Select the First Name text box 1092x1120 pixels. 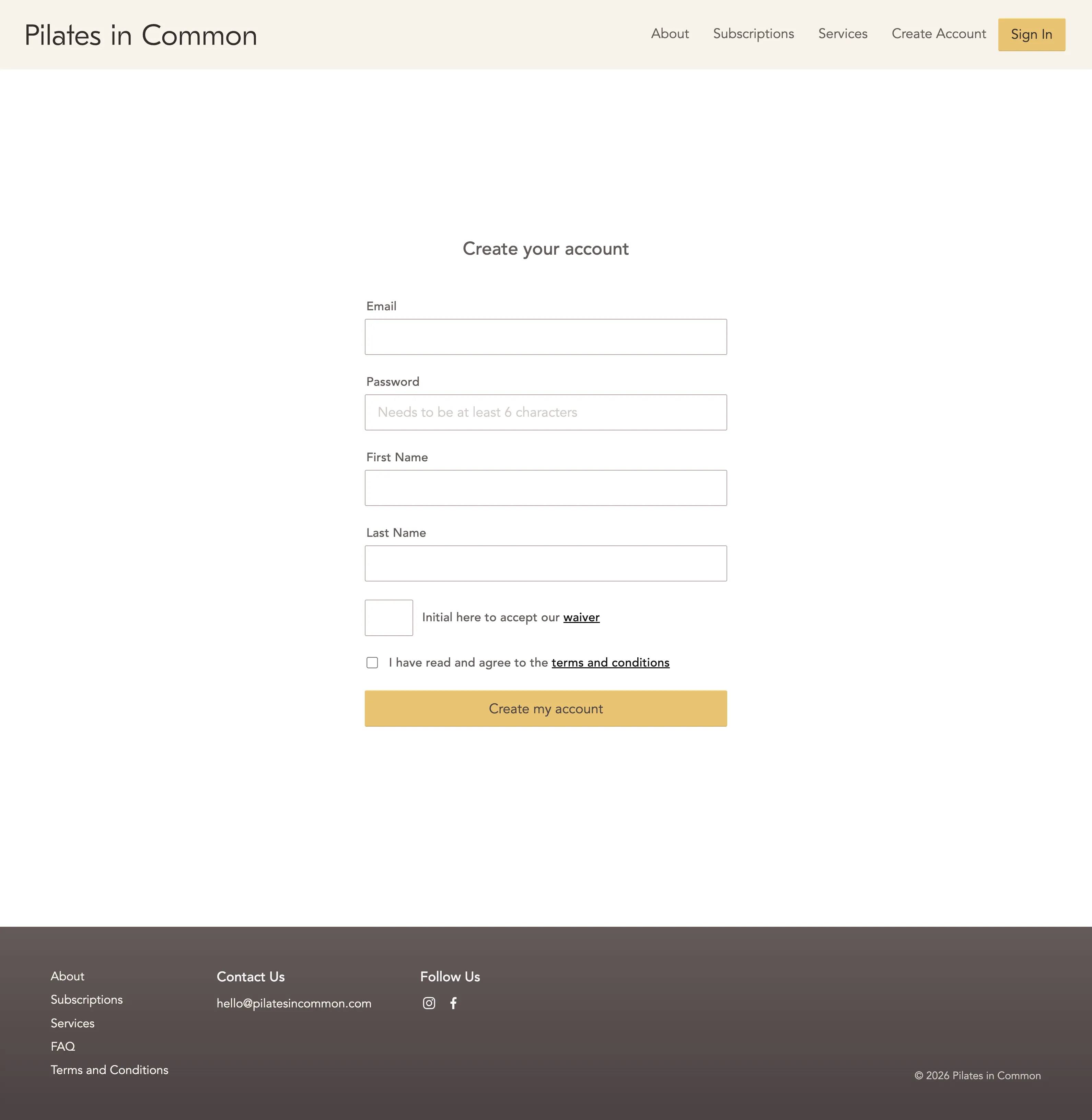(545, 488)
